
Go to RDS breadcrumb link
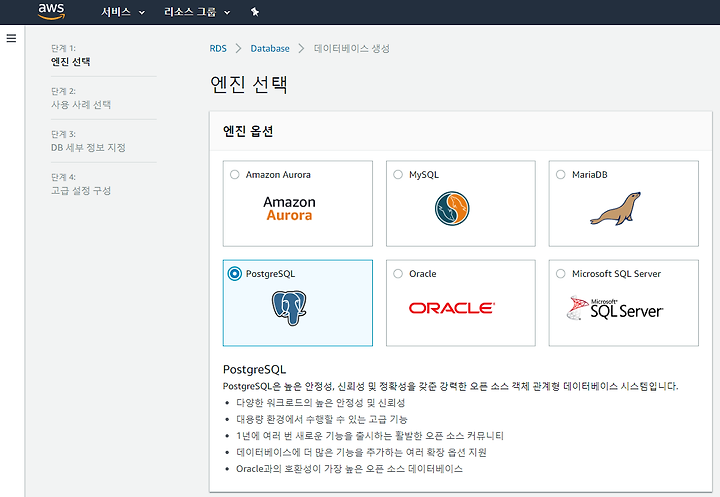click(x=218, y=49)
